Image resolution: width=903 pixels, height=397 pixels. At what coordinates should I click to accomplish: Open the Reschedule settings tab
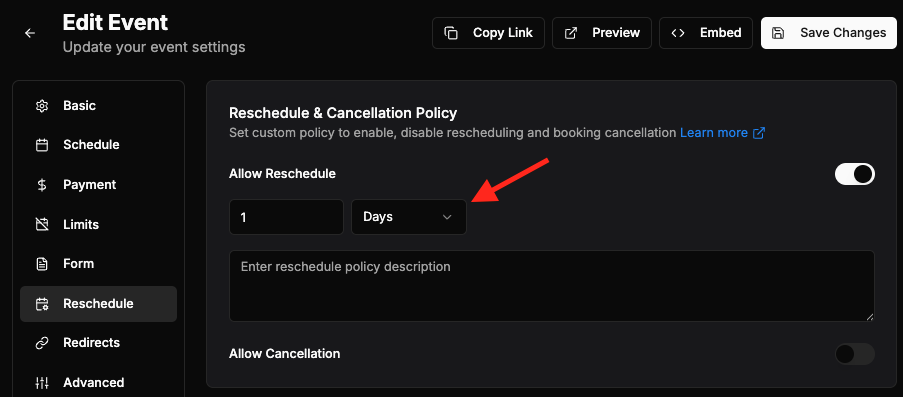[x=98, y=304]
